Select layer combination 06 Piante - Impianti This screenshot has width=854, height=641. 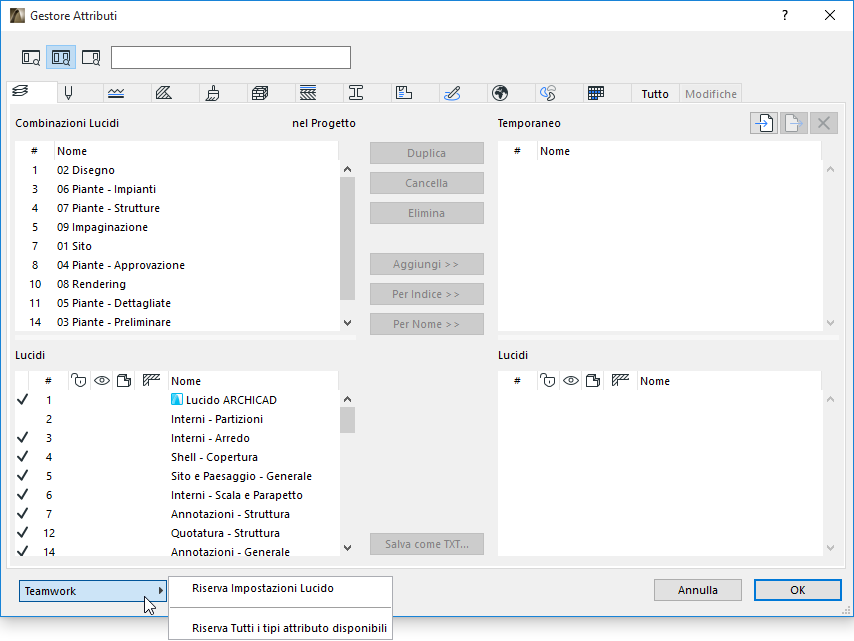point(177,189)
